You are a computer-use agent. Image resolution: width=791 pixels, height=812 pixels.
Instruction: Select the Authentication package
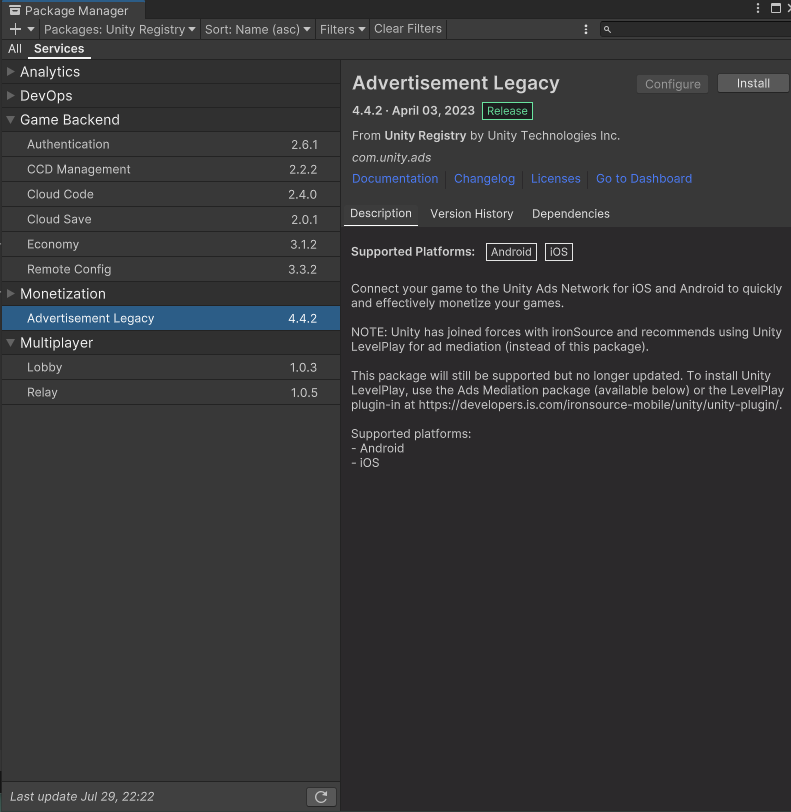click(x=170, y=144)
